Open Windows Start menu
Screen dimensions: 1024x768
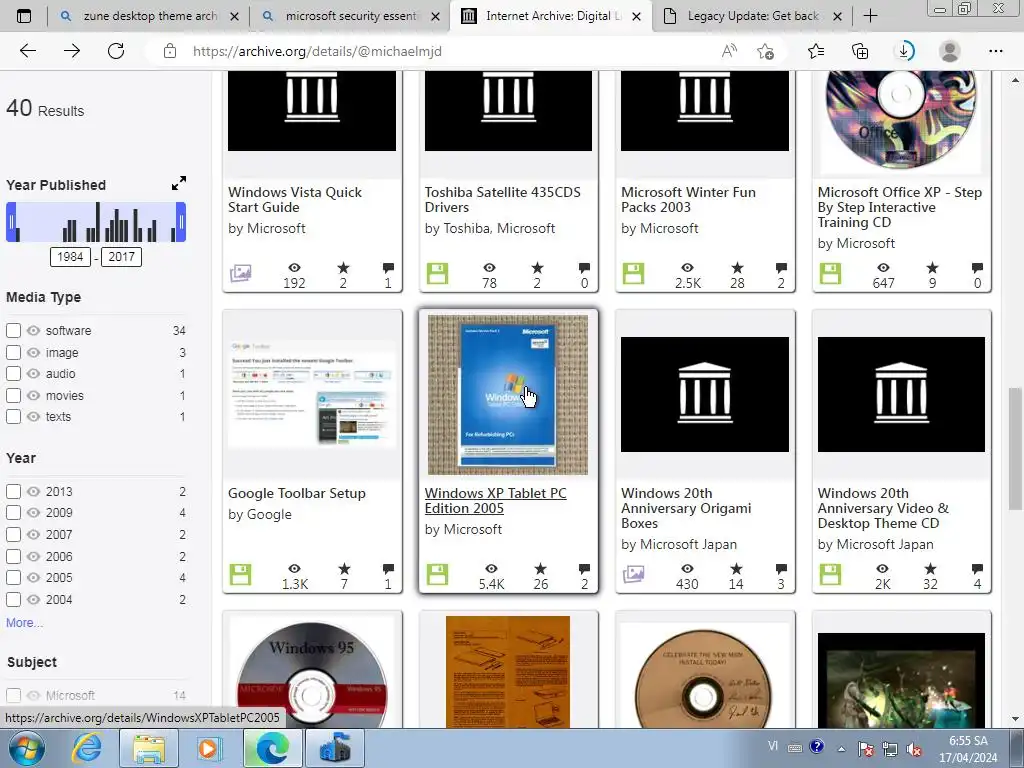(27, 748)
